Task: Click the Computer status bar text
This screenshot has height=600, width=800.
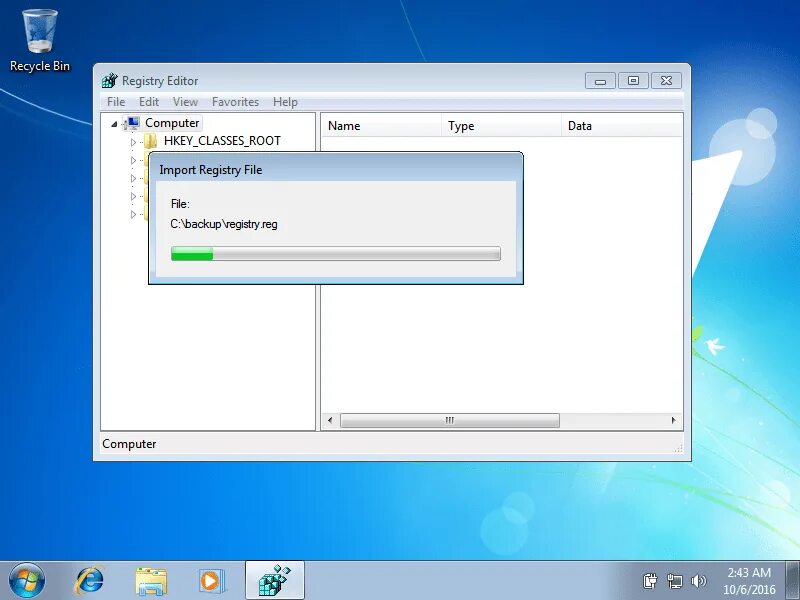Action: click(129, 444)
